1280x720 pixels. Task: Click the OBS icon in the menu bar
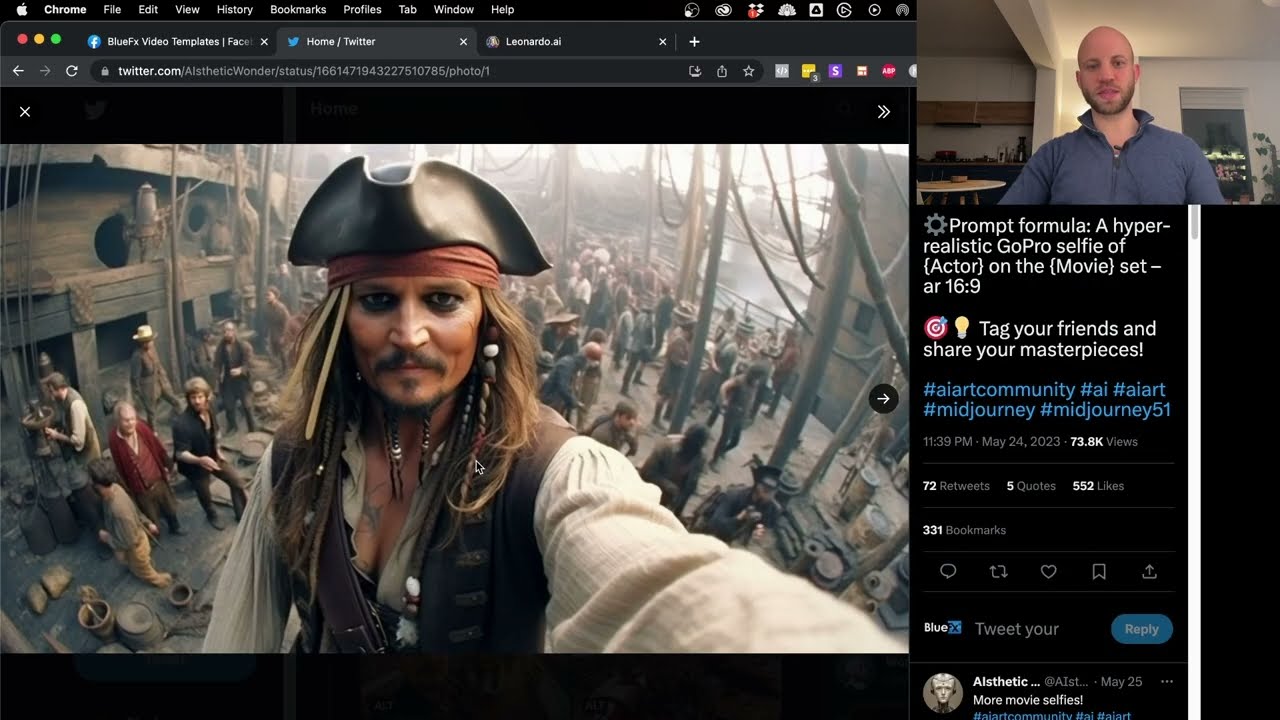[692, 10]
